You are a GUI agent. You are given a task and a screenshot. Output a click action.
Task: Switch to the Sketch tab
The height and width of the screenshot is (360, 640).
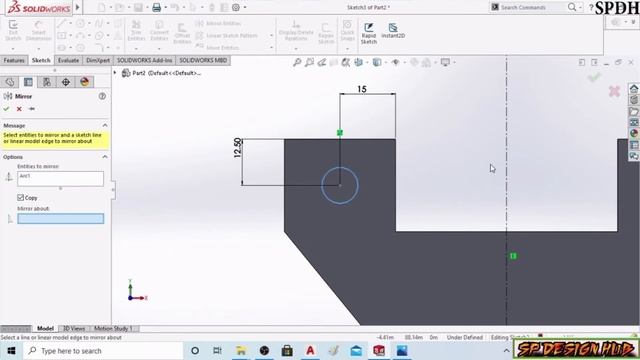coord(41,60)
